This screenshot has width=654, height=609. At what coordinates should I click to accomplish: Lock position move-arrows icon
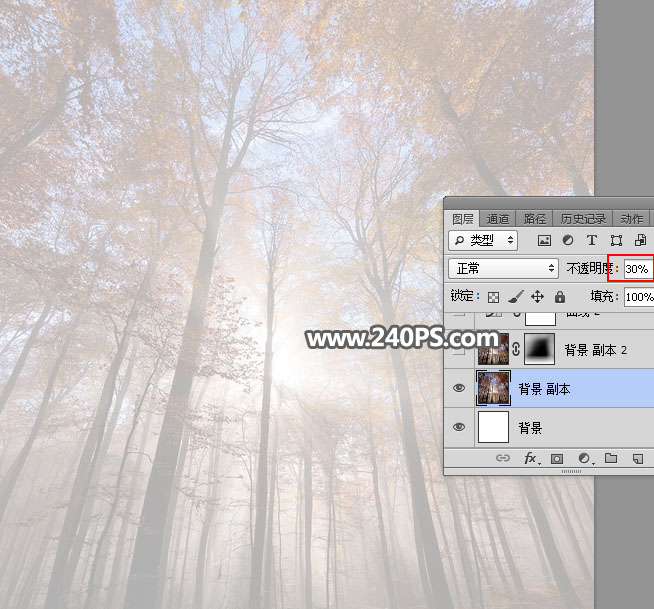point(537,297)
